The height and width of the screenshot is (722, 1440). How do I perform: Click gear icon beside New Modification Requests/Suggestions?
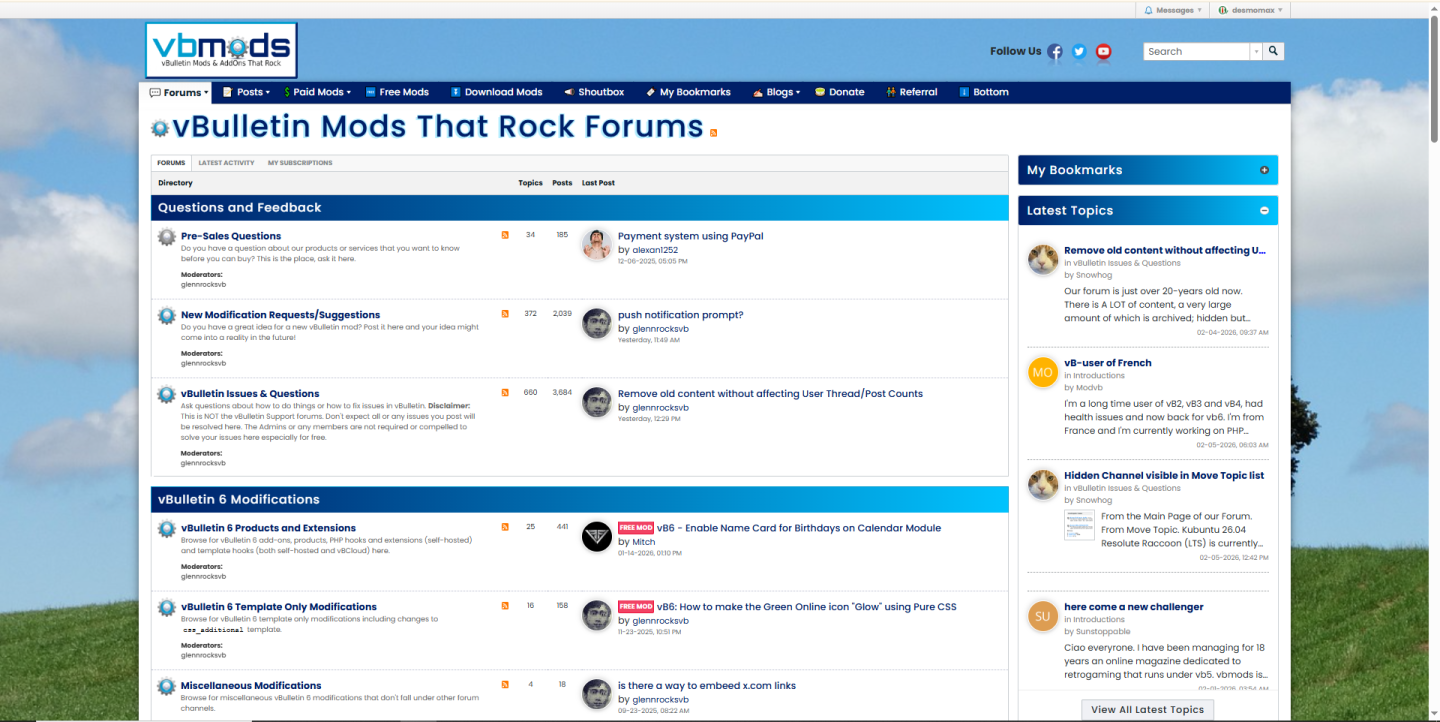[x=166, y=316]
